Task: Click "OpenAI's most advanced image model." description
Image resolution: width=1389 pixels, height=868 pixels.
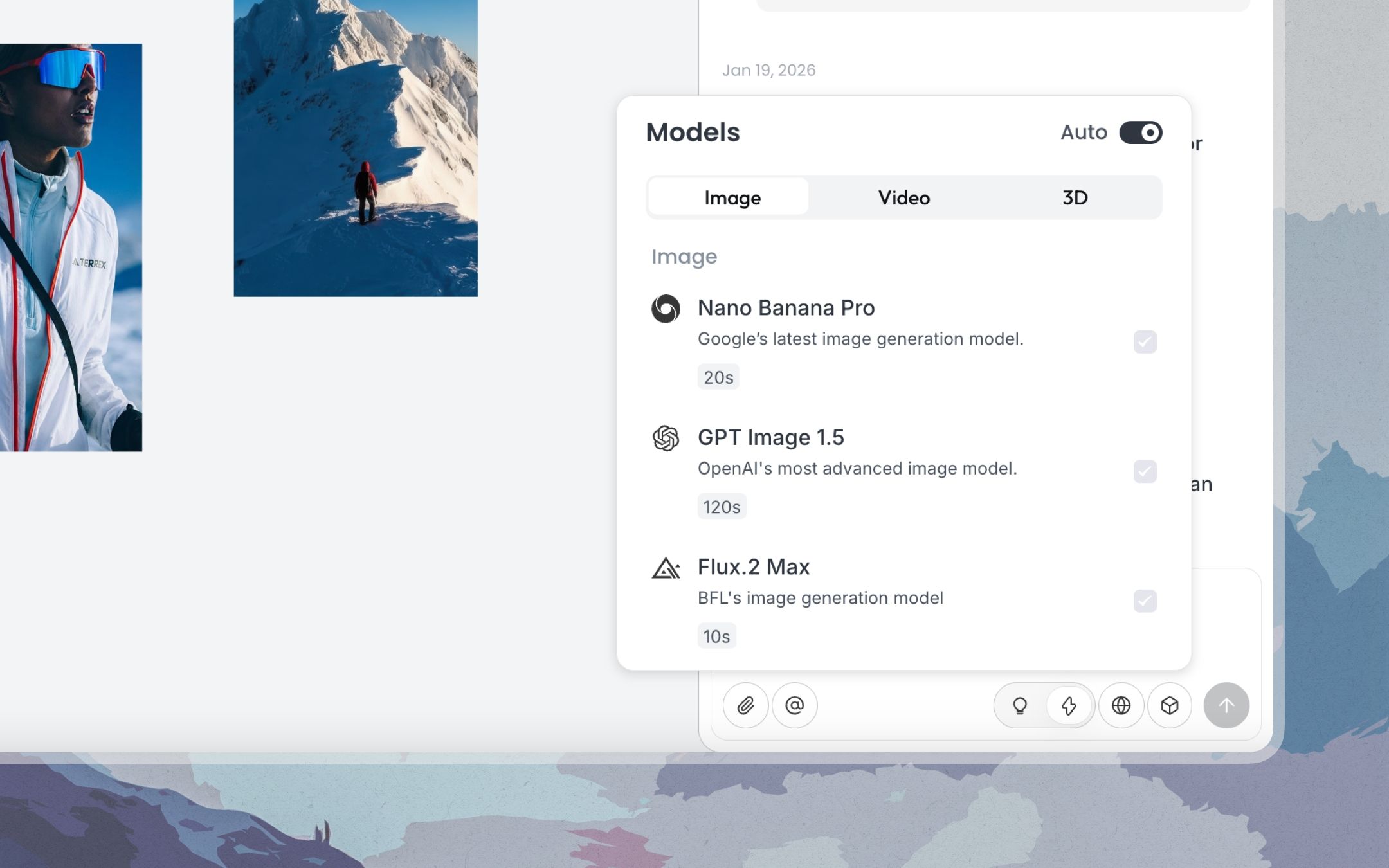Action: [x=857, y=468]
